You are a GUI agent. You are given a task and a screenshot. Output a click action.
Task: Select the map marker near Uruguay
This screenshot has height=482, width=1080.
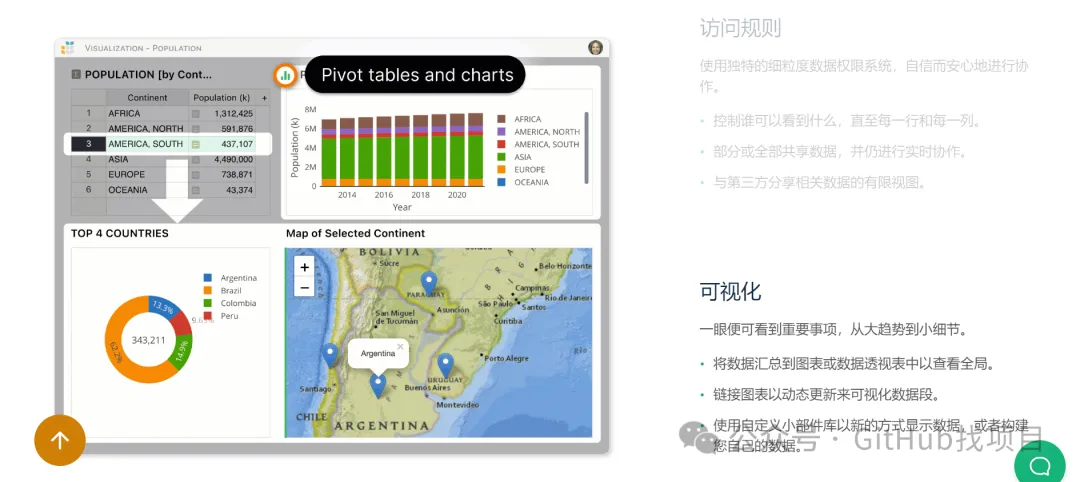[x=446, y=365]
